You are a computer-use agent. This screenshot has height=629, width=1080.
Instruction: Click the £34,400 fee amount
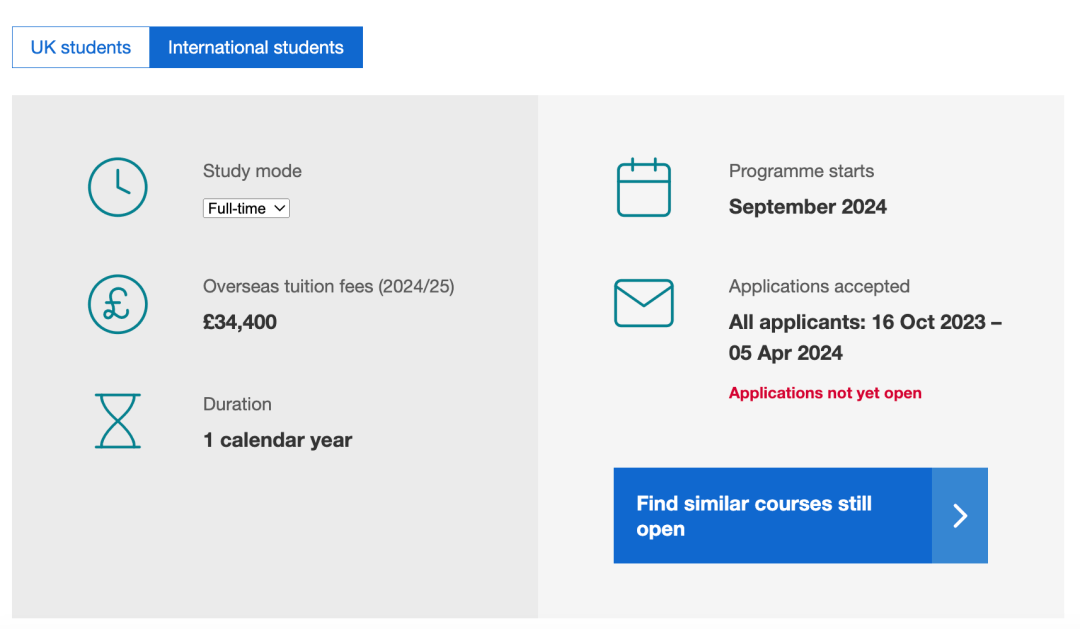coord(240,322)
